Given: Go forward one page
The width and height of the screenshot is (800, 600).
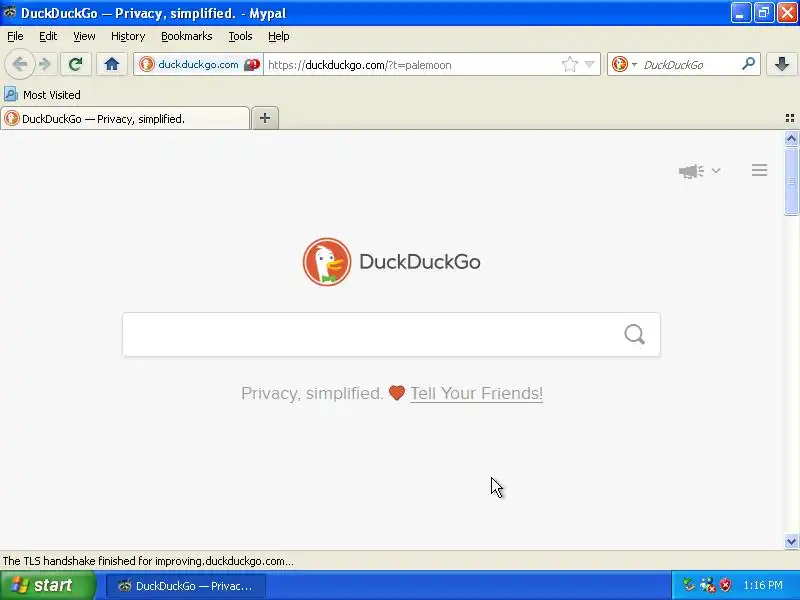Looking at the screenshot, I should (45, 64).
